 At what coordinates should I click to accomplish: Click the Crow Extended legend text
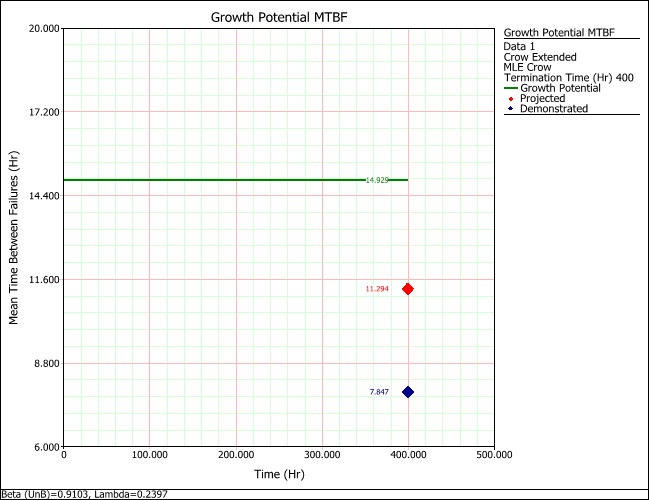click(540, 57)
